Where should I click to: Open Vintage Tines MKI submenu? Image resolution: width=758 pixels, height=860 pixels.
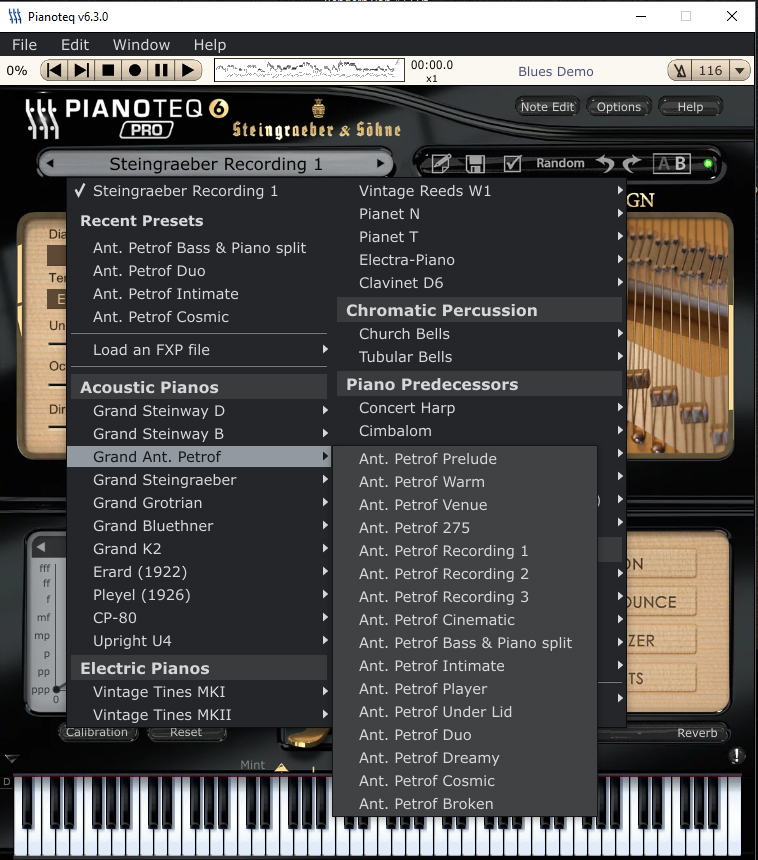(199, 692)
